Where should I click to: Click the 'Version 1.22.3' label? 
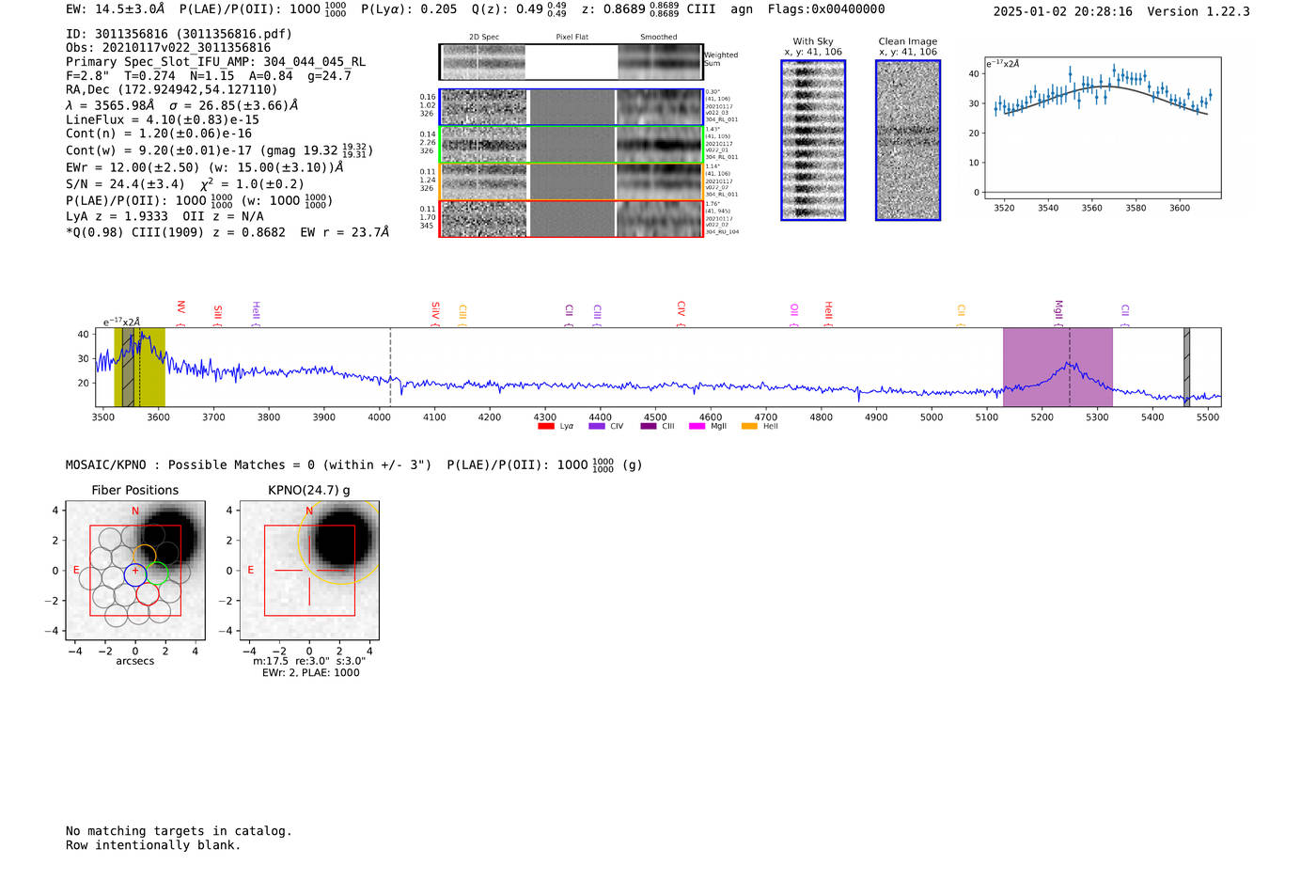pyautogui.click(x=1198, y=11)
